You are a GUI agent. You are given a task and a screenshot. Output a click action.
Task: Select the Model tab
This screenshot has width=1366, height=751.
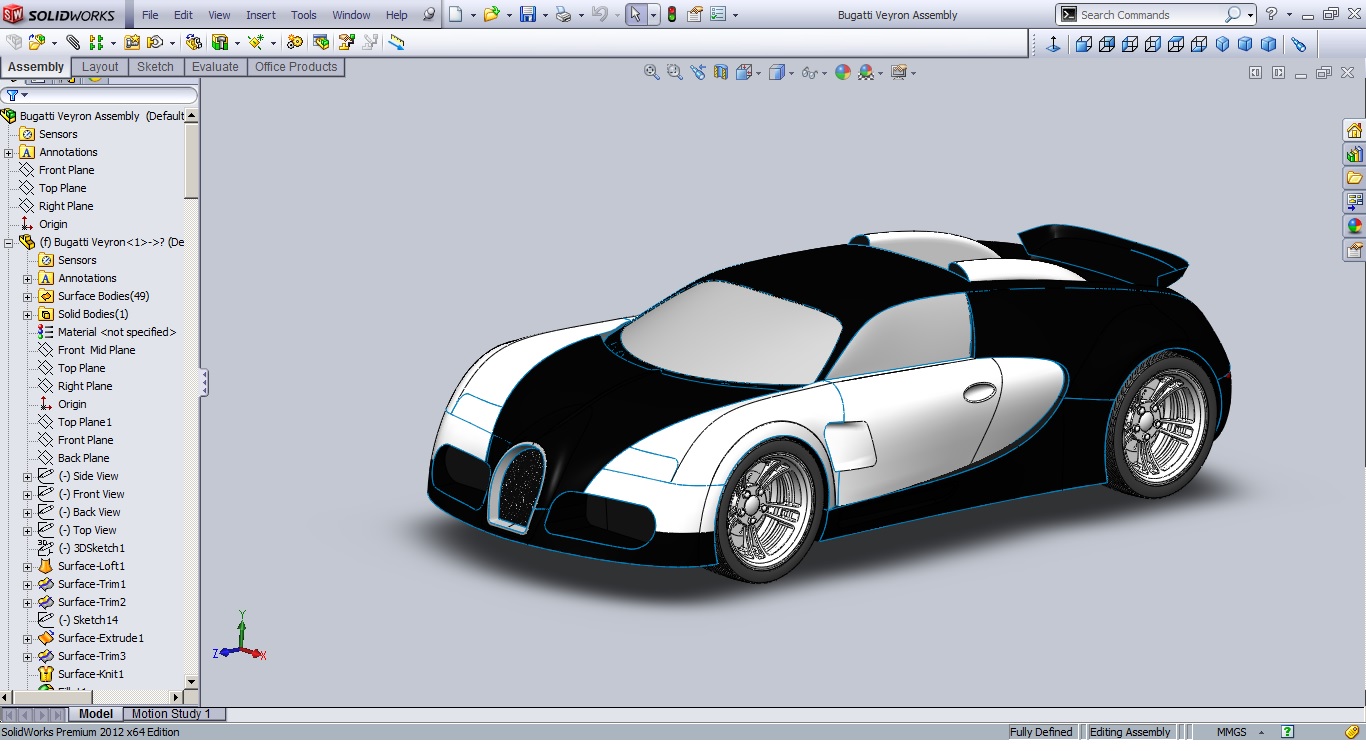point(96,714)
